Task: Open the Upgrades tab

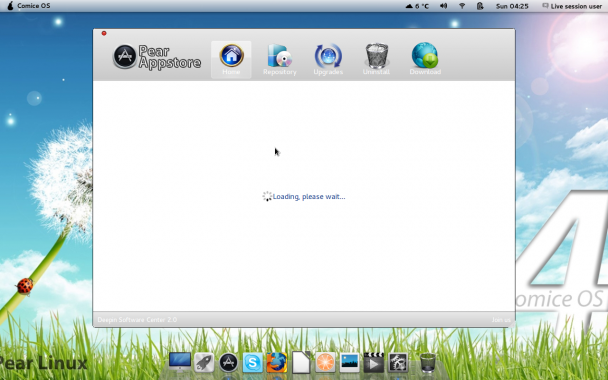Action: (x=328, y=60)
